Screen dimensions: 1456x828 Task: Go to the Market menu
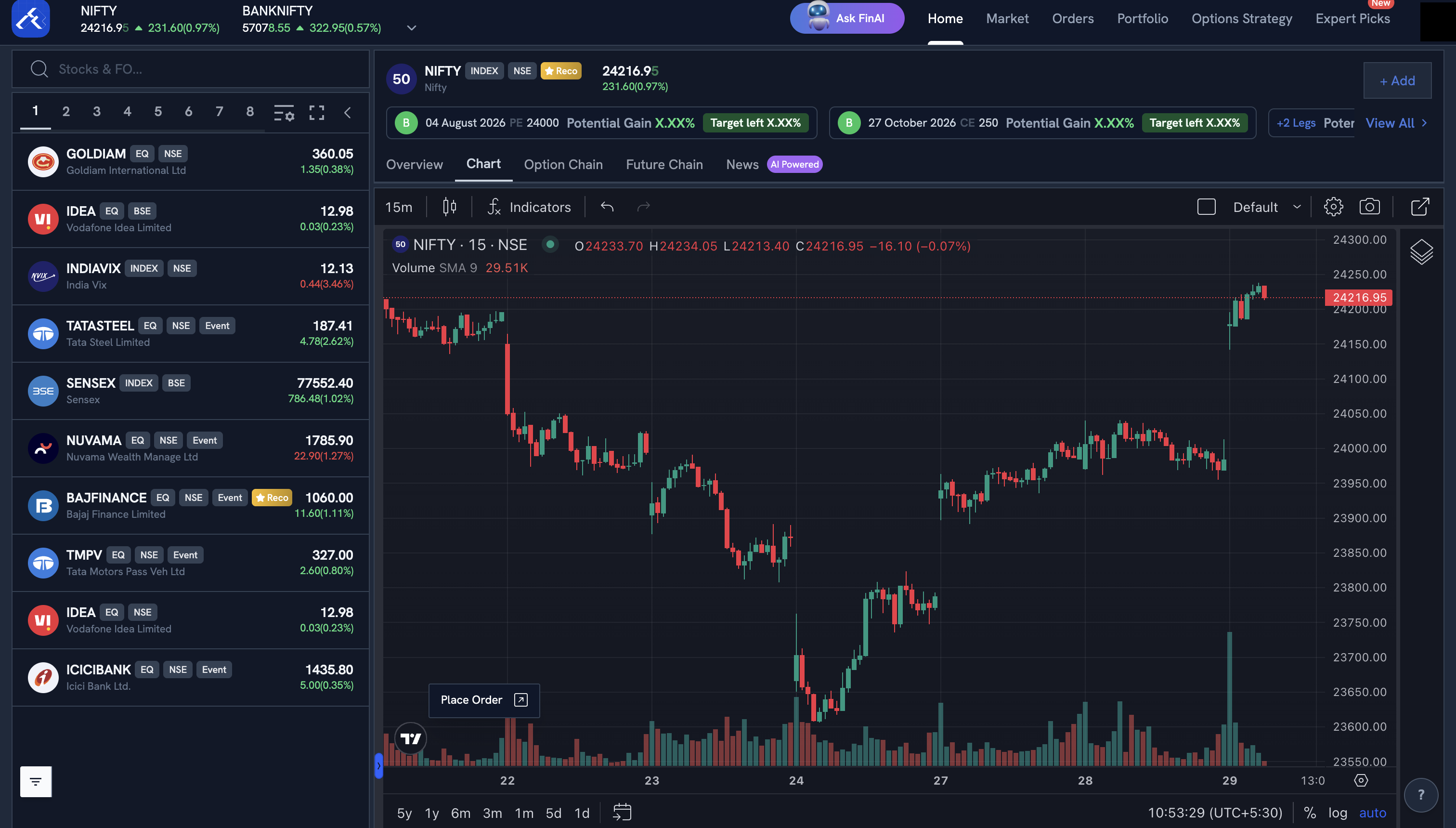click(1007, 18)
